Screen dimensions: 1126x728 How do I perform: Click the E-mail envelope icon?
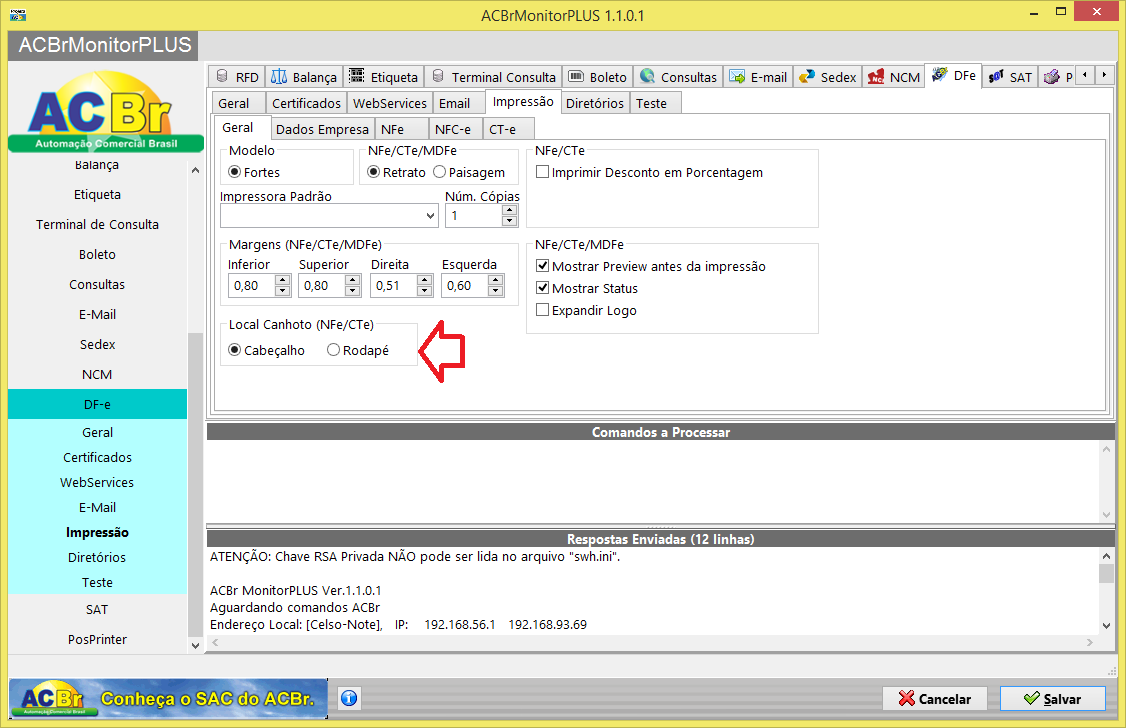[x=737, y=76]
